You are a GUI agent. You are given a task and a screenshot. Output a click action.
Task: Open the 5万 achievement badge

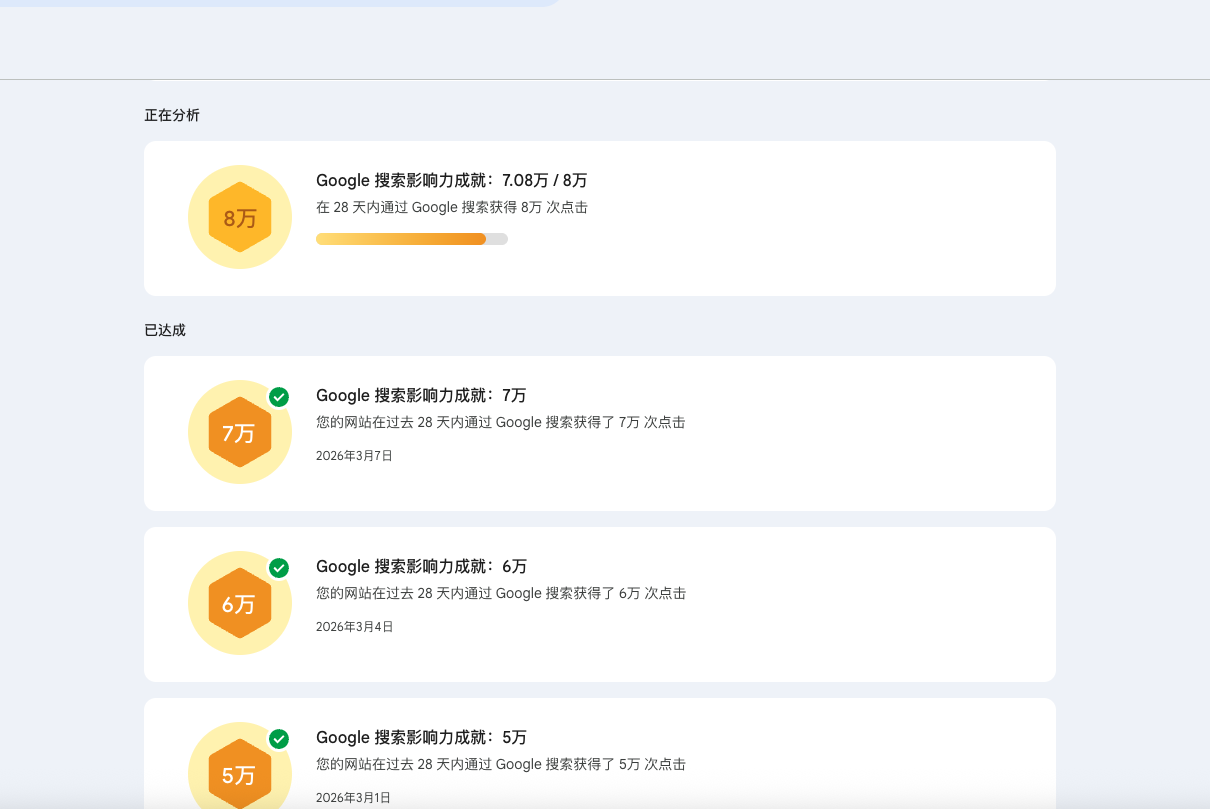240,774
